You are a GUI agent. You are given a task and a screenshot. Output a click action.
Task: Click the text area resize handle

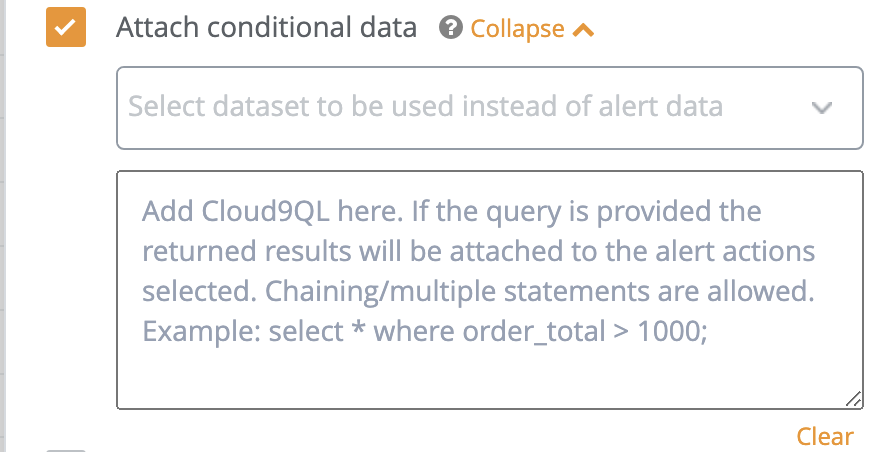[853, 399]
